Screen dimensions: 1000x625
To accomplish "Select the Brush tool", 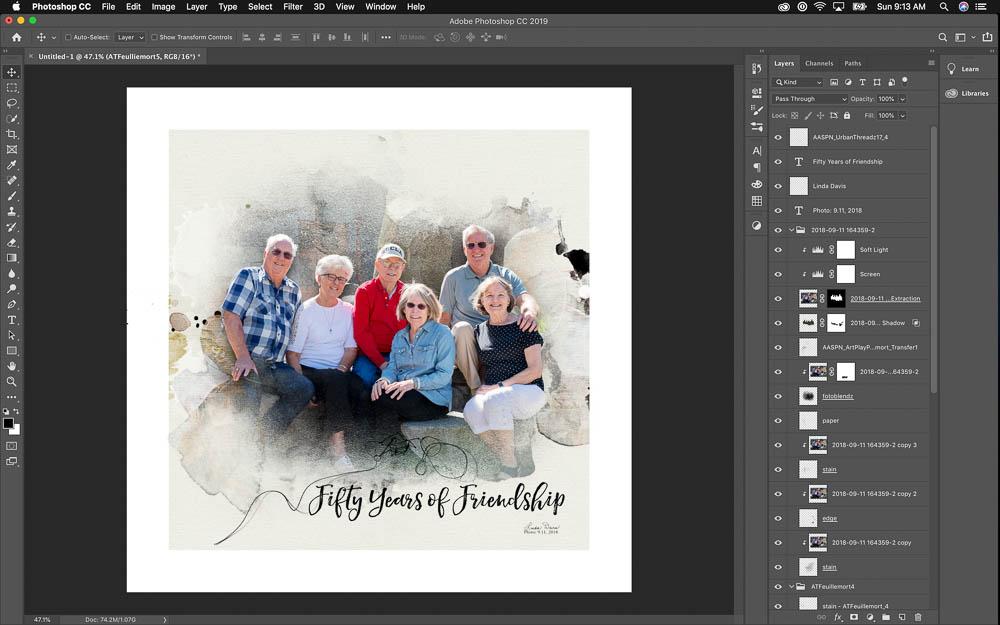I will click(x=11, y=196).
